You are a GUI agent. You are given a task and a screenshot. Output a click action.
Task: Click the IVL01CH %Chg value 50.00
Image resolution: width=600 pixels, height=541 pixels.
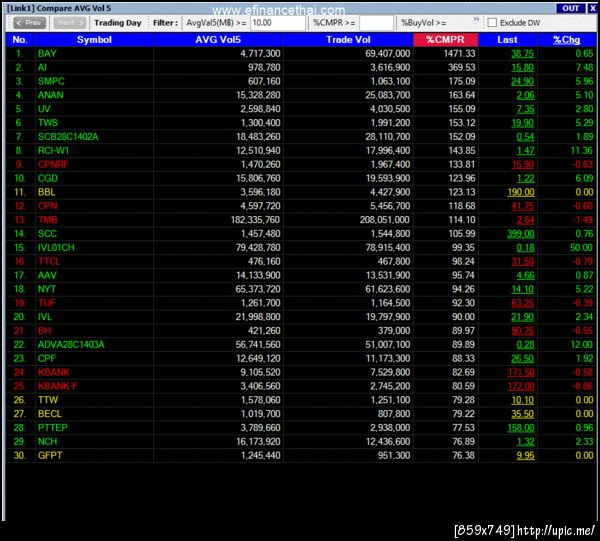tap(581, 248)
